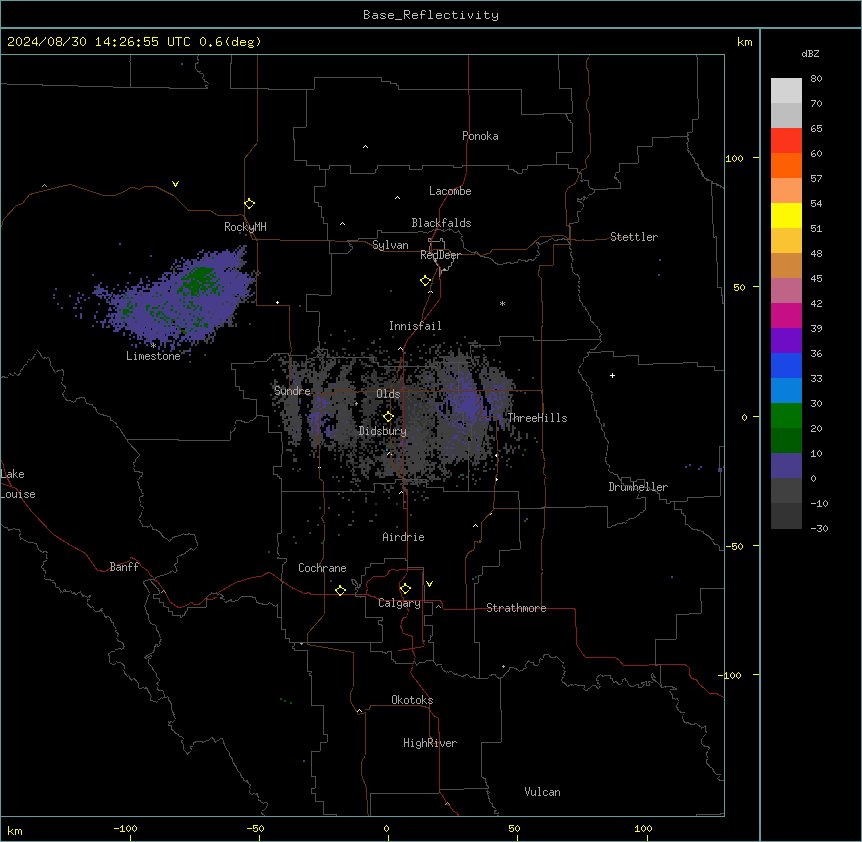The image size is (862, 842).
Task: Click the yellow diamond marker at Calgary
Action: tap(405, 589)
